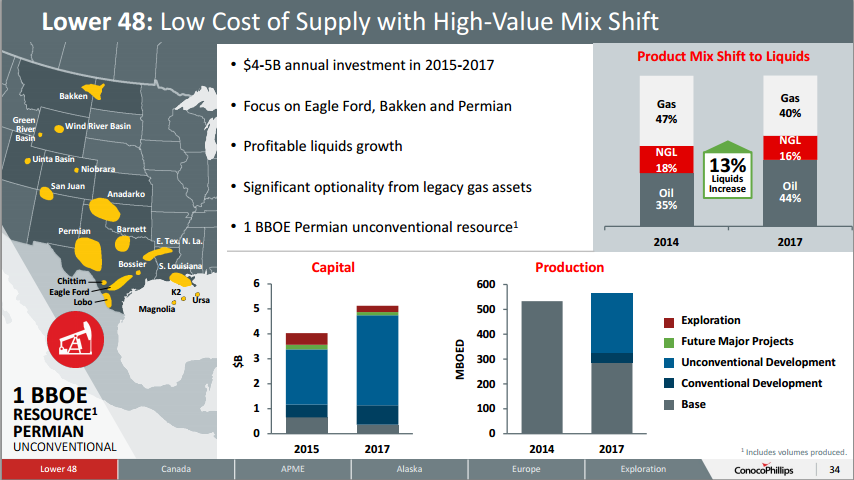Click the Bakken region on the map
854x480 pixels.
94,90
